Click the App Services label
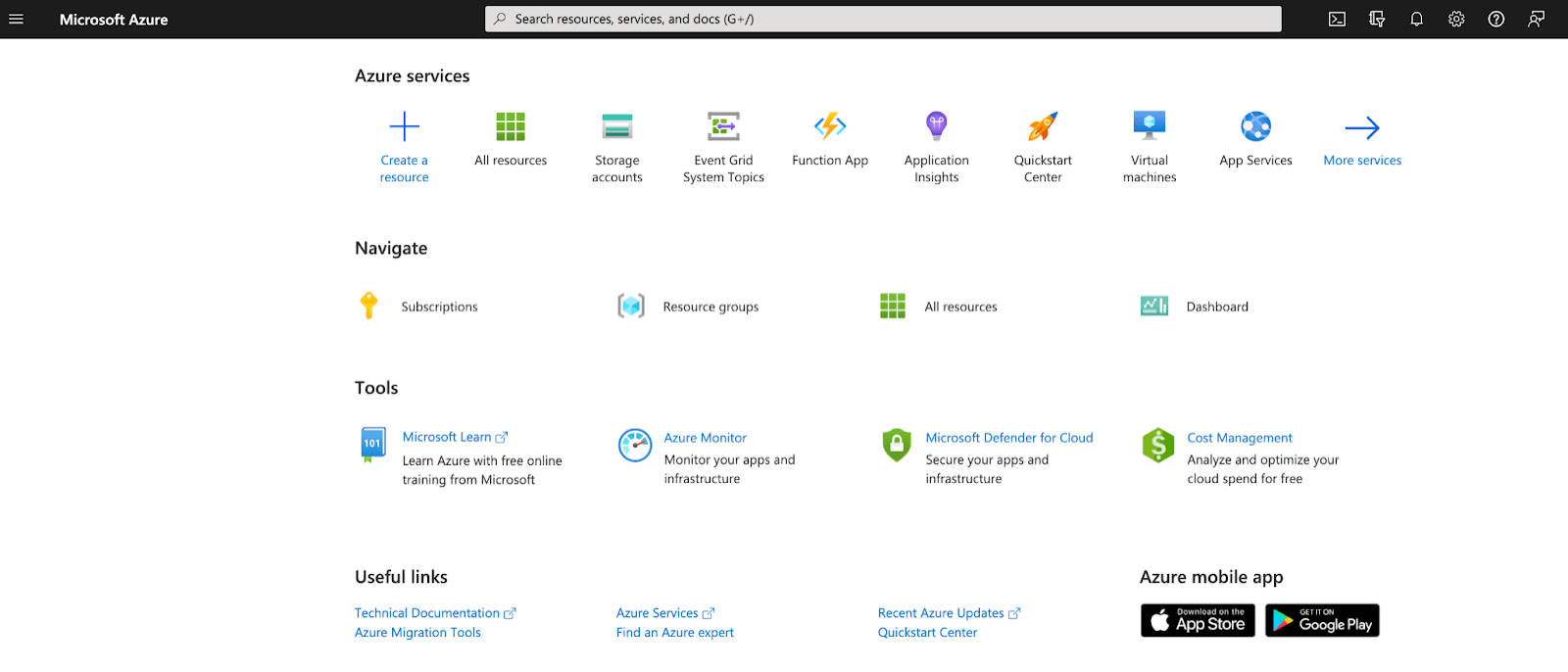Viewport: 1568px width, 672px height. [1255, 161]
